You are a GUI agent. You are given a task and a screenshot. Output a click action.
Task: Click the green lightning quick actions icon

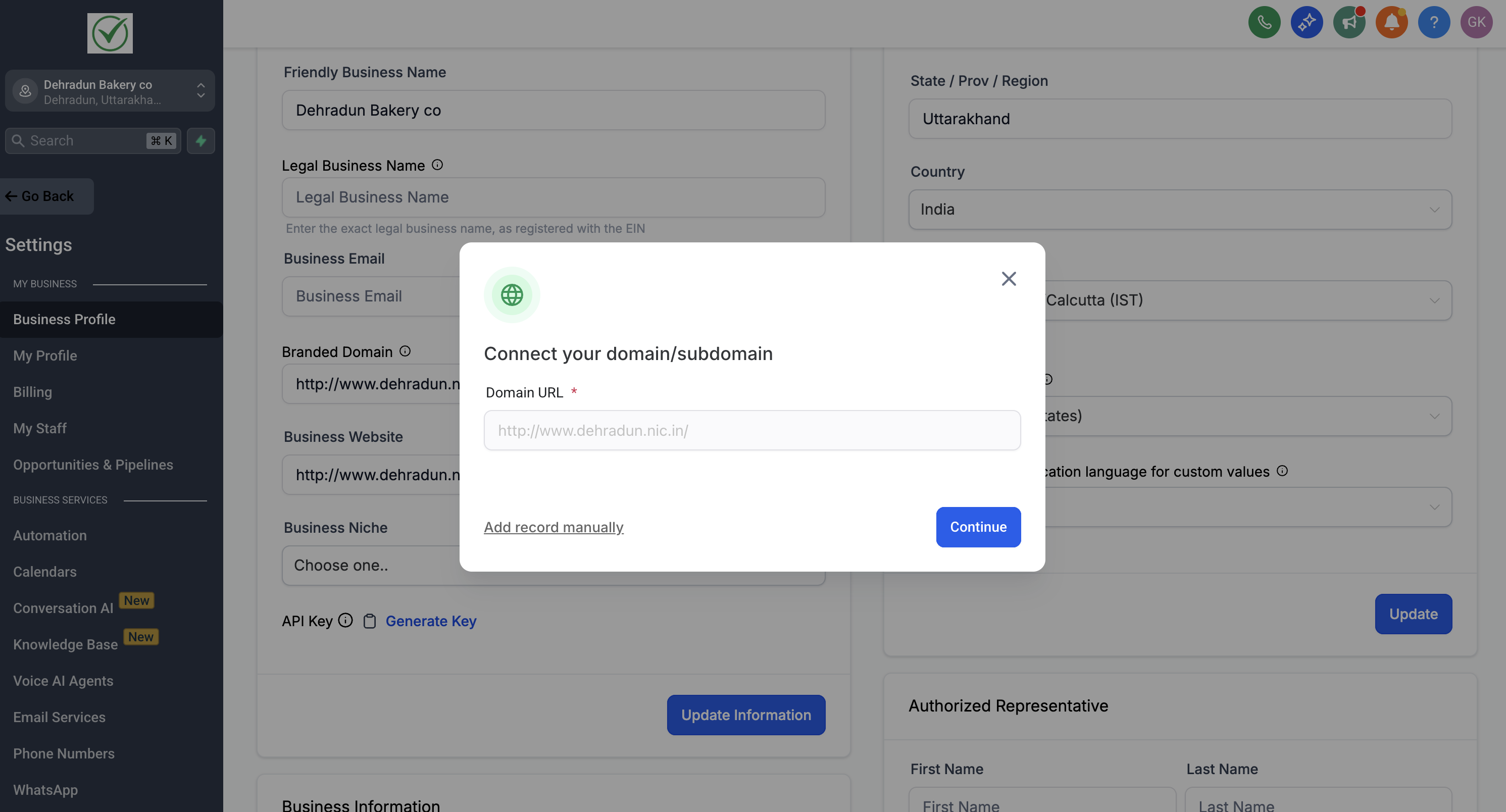[200, 141]
